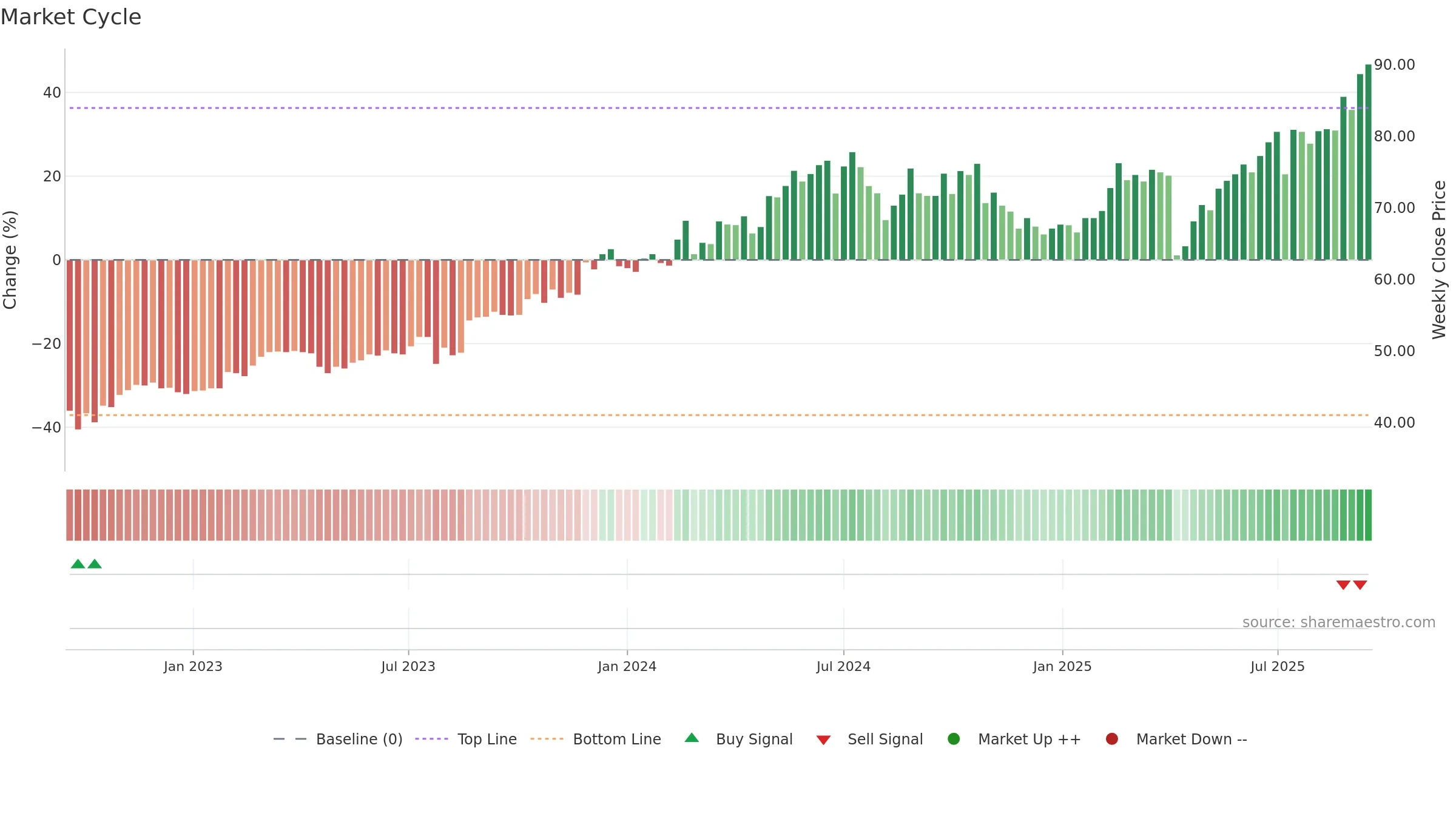
Task: Select the second green buy signal marker
Action: (x=95, y=564)
